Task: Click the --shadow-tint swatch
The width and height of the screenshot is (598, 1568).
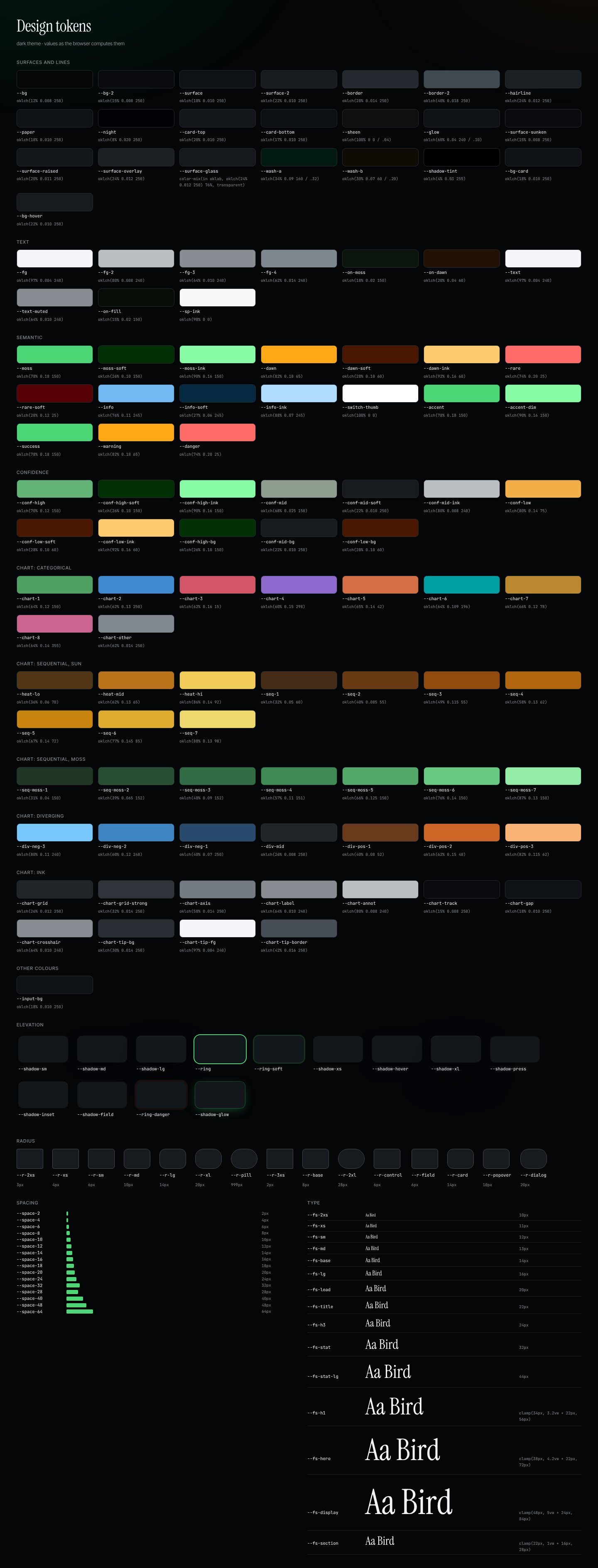Action: tap(462, 157)
